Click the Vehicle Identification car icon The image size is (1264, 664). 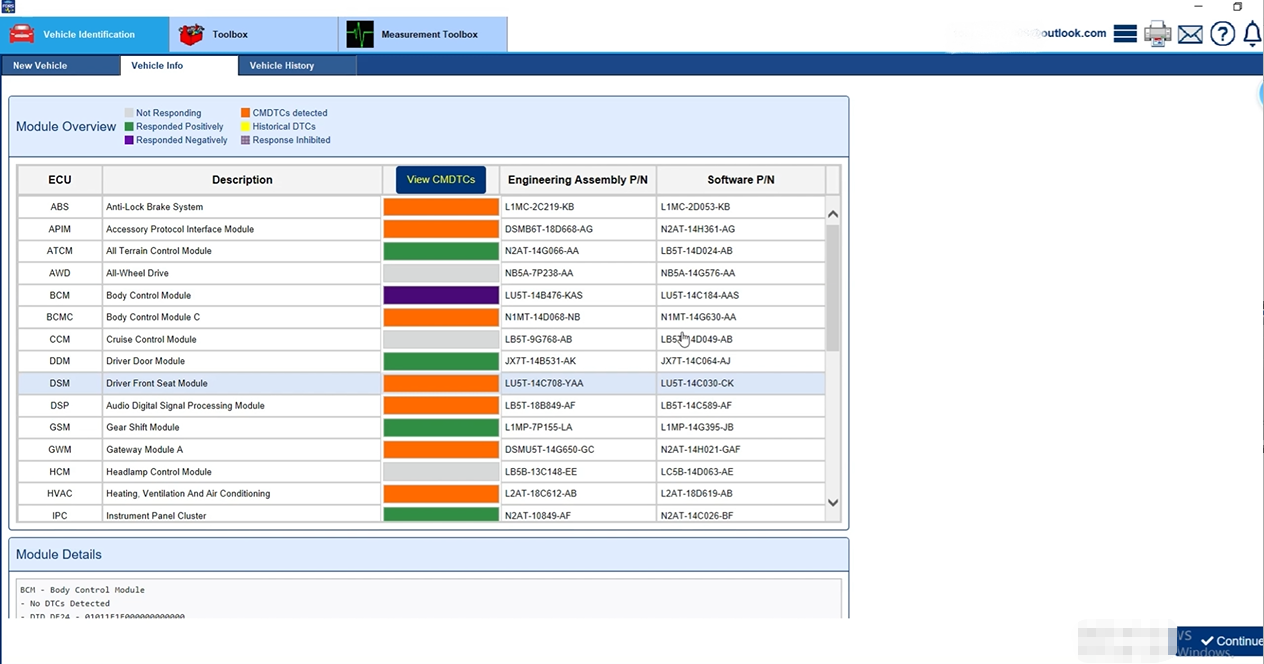(x=22, y=34)
